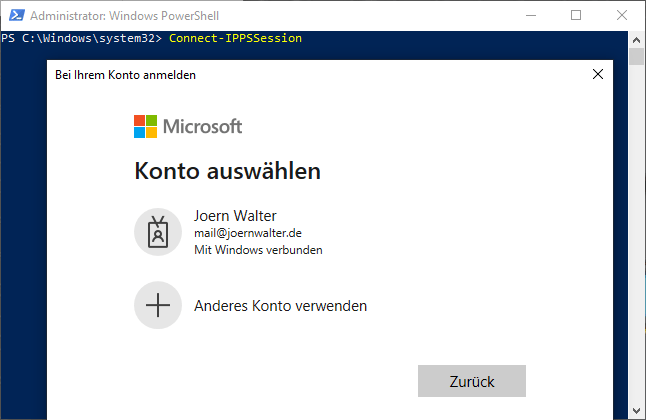Click the Connect-IPPSSession command text
Screen dimensions: 646x420
(235, 38)
